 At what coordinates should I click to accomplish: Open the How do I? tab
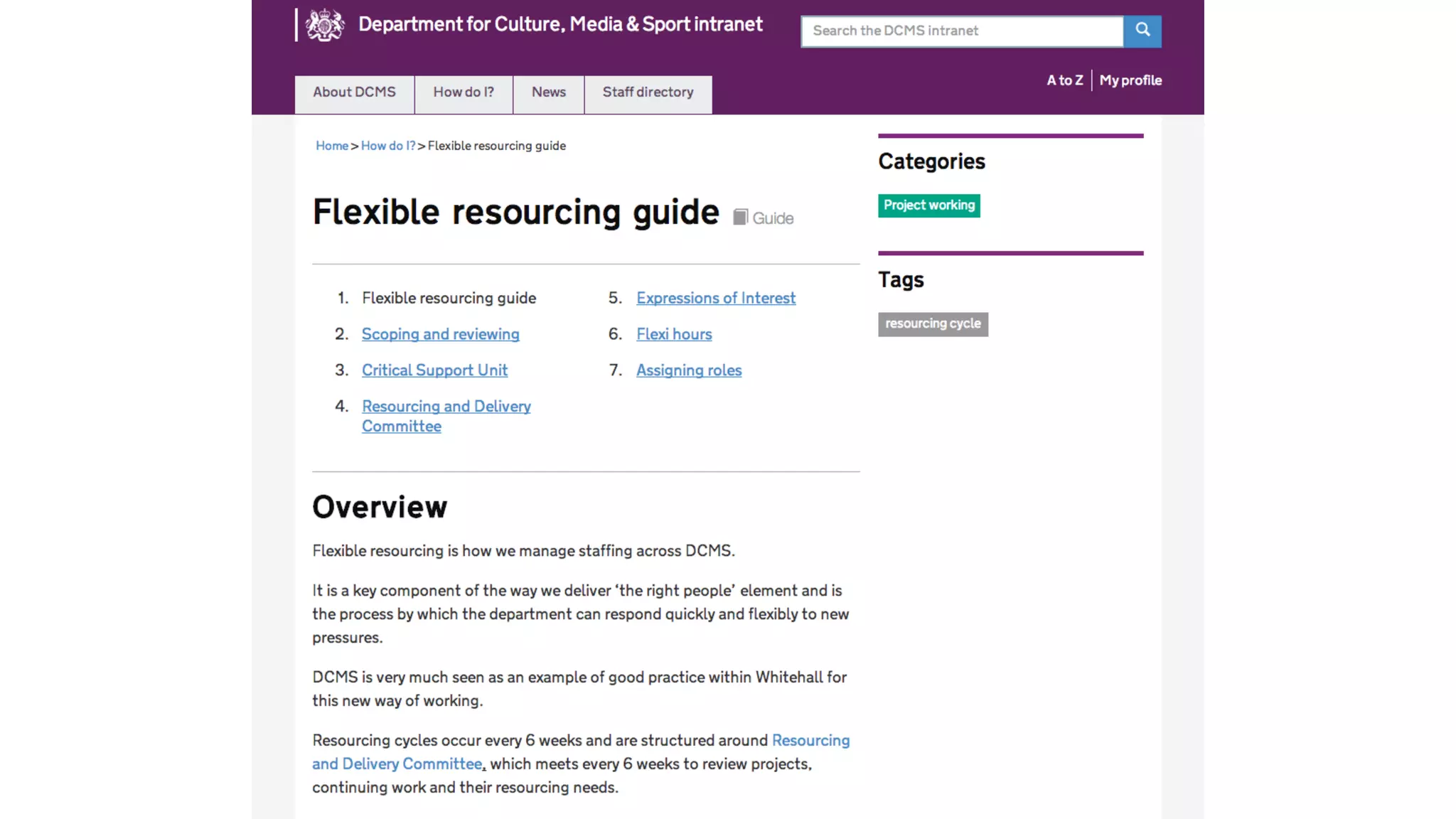pos(463,93)
